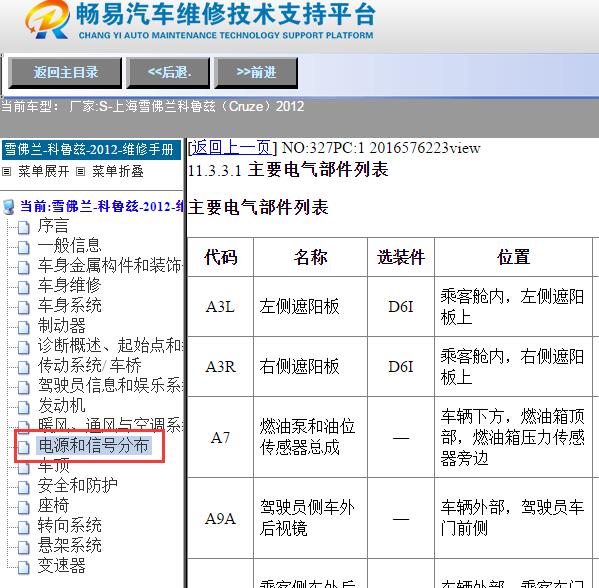Open the 发动机 tree item
The image size is (599, 588).
coord(61,405)
